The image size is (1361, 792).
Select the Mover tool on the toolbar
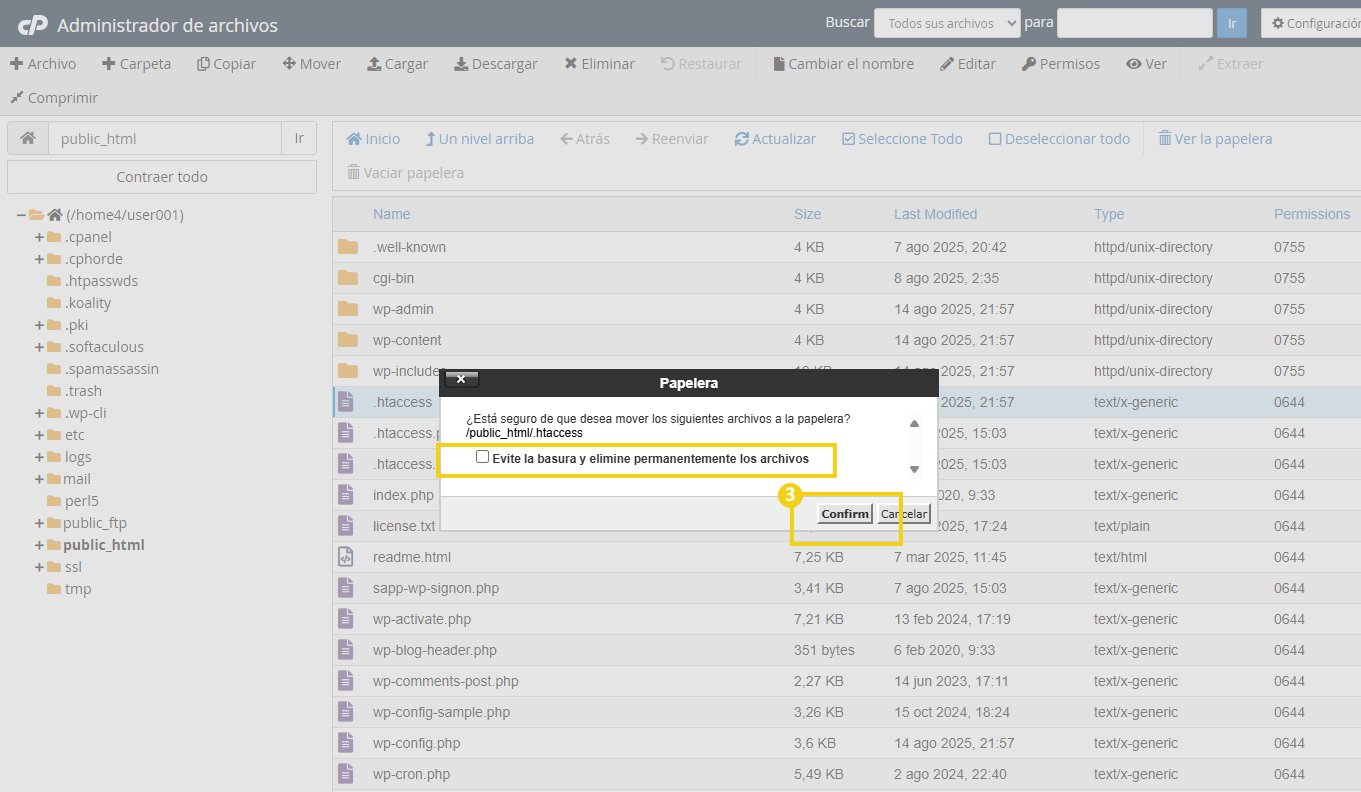coord(311,63)
